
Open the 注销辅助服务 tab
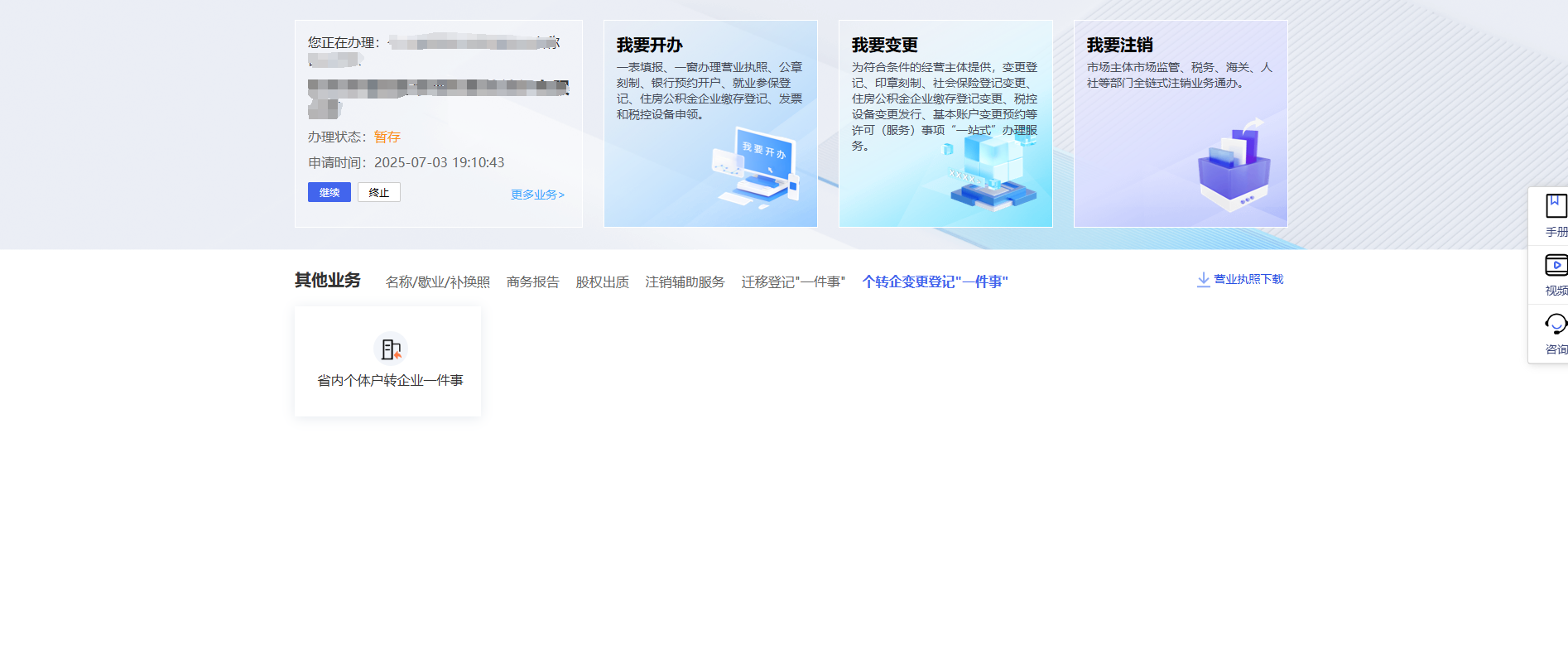pyautogui.click(x=685, y=282)
